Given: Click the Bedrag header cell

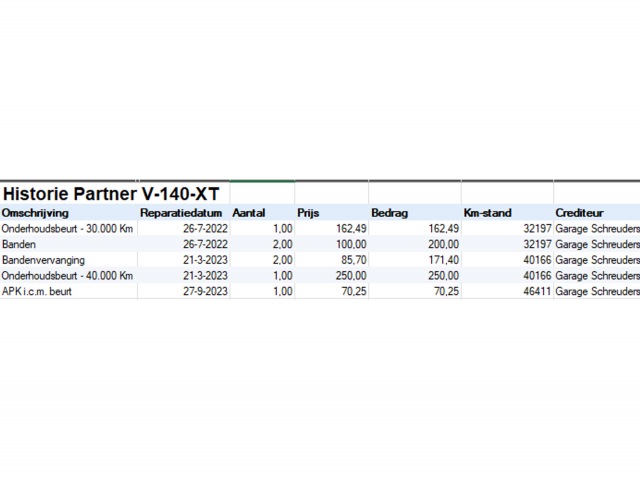Looking at the screenshot, I should pos(413,213).
